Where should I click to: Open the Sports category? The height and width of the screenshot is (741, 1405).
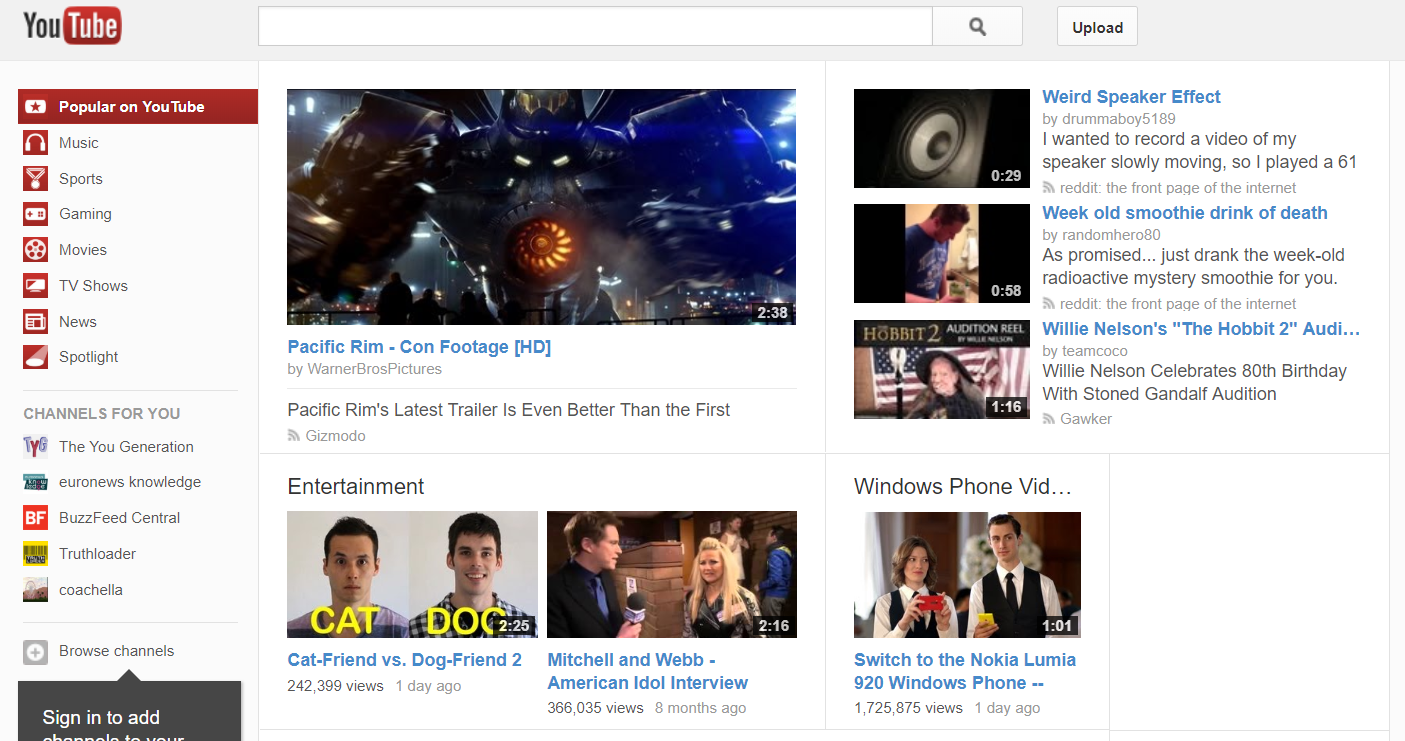(81, 179)
